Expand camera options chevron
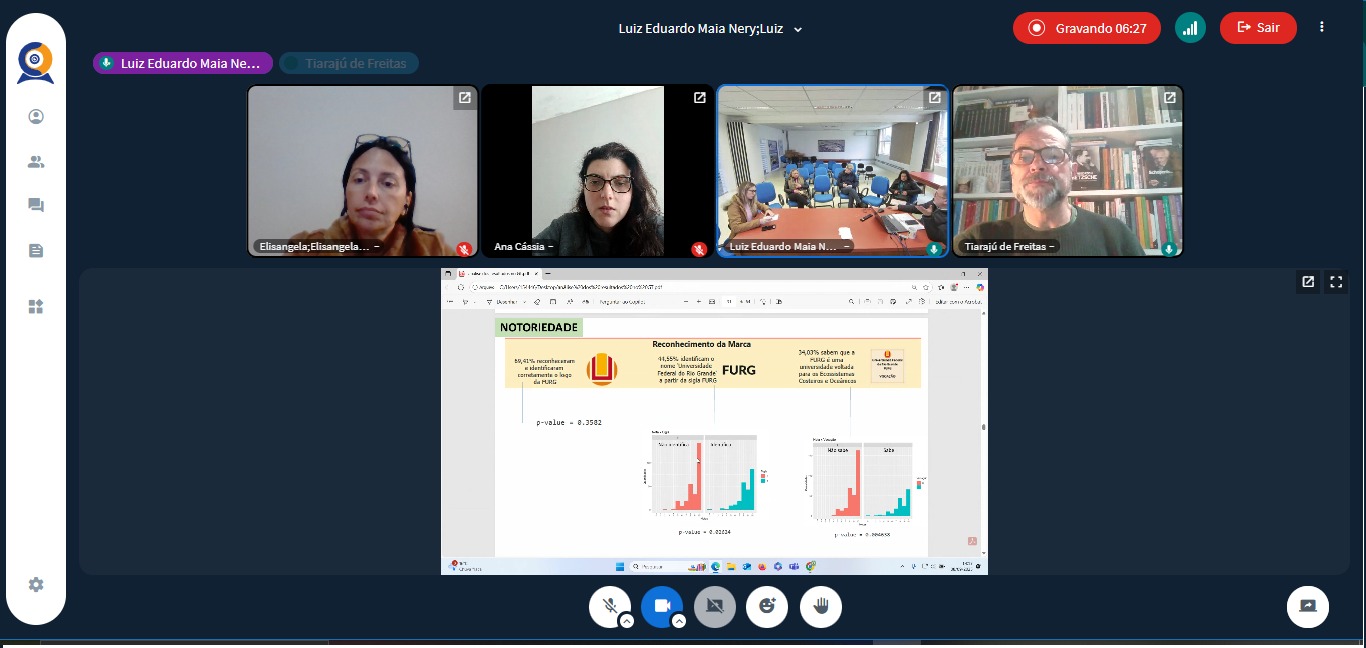1366x648 pixels. tap(679, 621)
